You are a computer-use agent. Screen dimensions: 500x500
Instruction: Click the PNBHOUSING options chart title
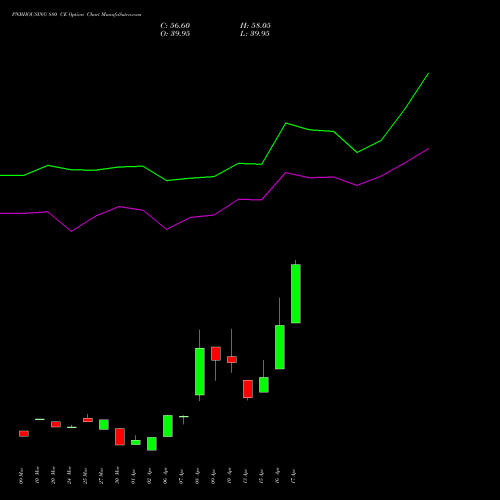click(x=76, y=15)
